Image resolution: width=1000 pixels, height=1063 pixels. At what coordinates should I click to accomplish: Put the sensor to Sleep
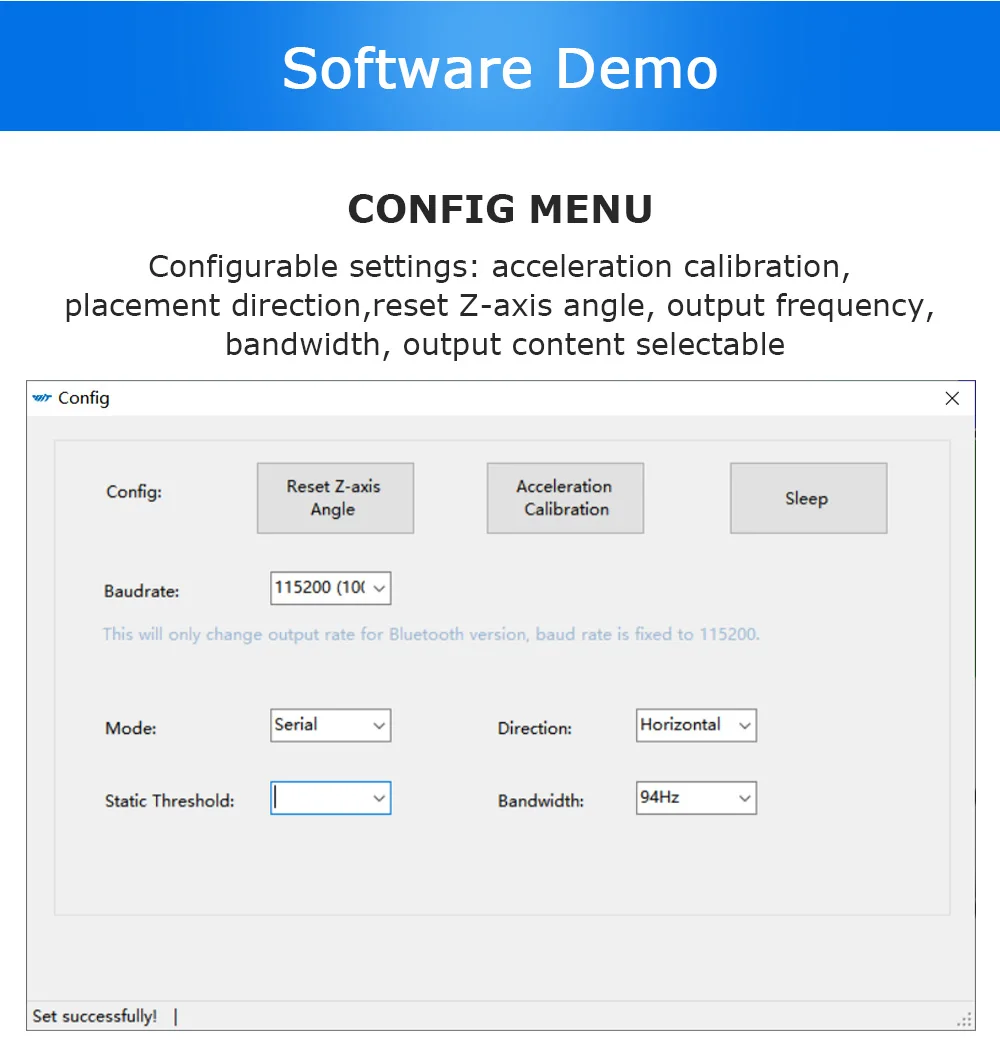(808, 498)
